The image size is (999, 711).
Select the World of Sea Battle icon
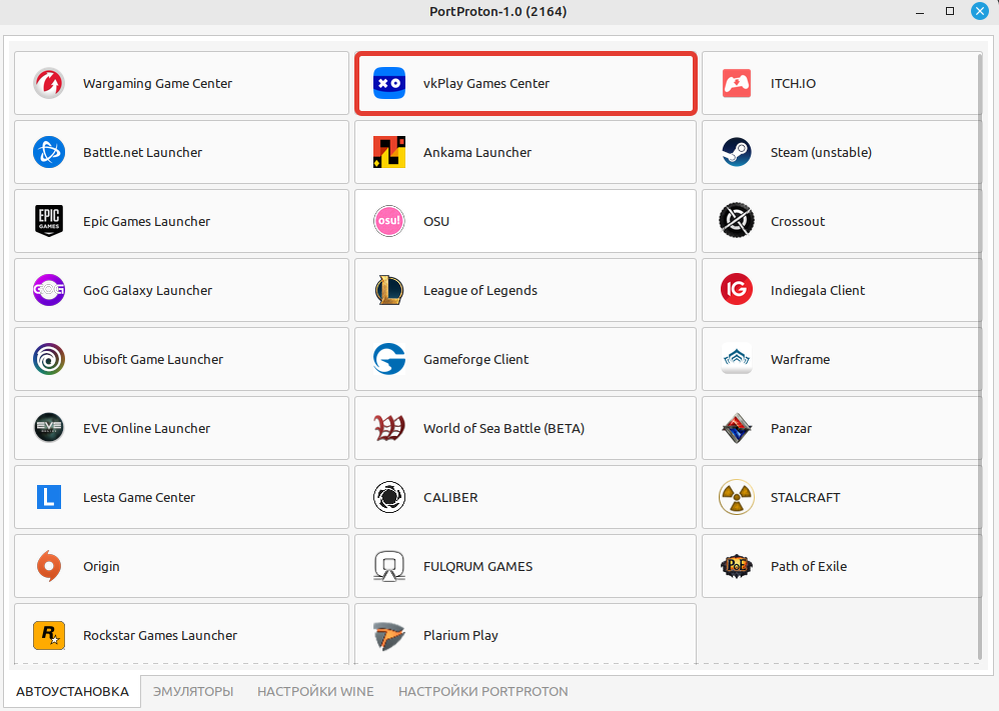click(x=389, y=428)
